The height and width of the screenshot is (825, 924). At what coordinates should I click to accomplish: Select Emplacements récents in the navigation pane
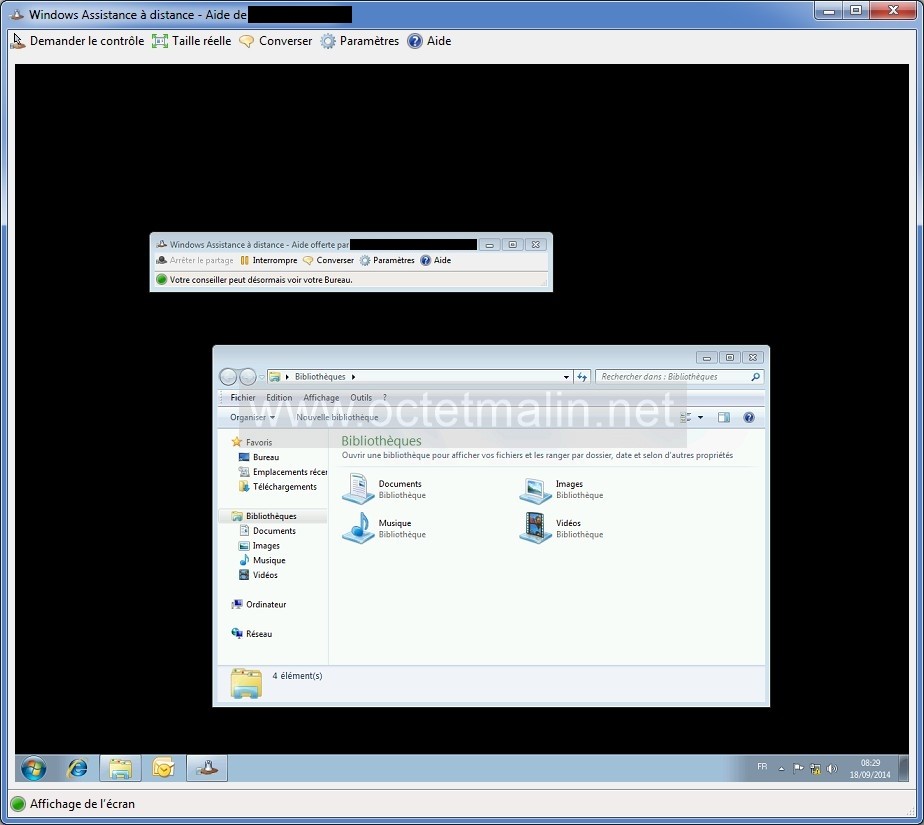(282, 471)
